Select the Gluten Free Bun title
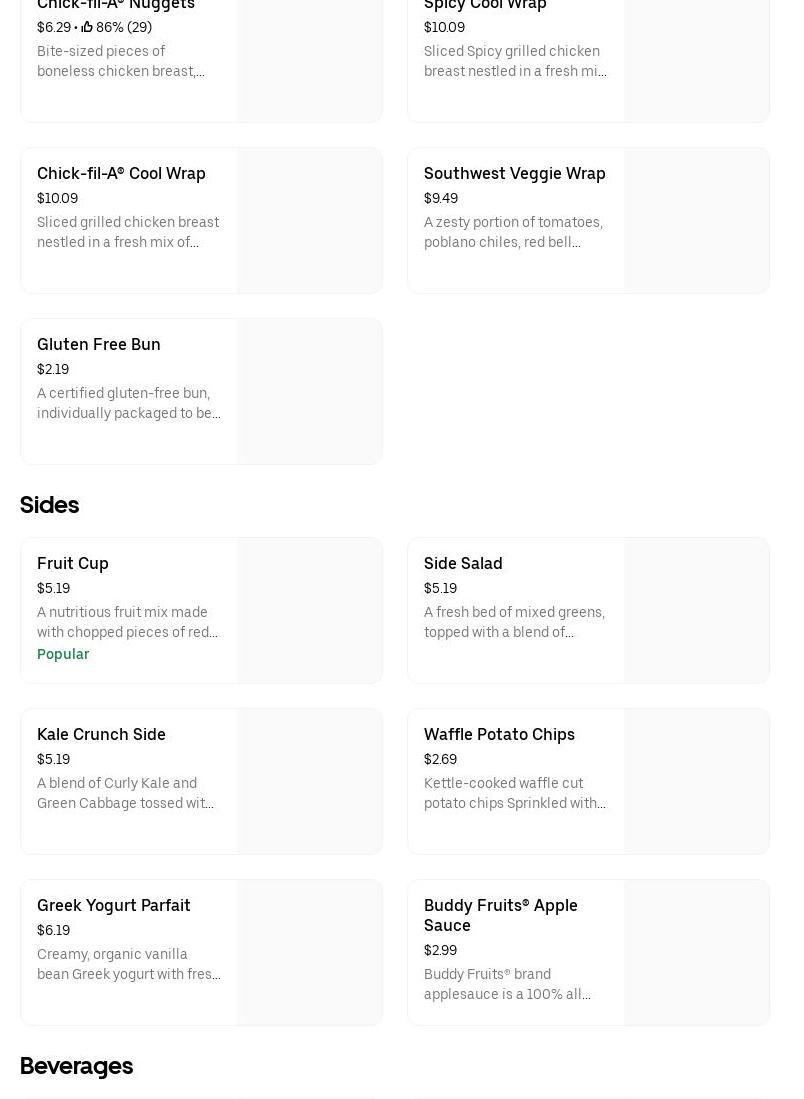This screenshot has width=804, height=1099. click(x=98, y=344)
